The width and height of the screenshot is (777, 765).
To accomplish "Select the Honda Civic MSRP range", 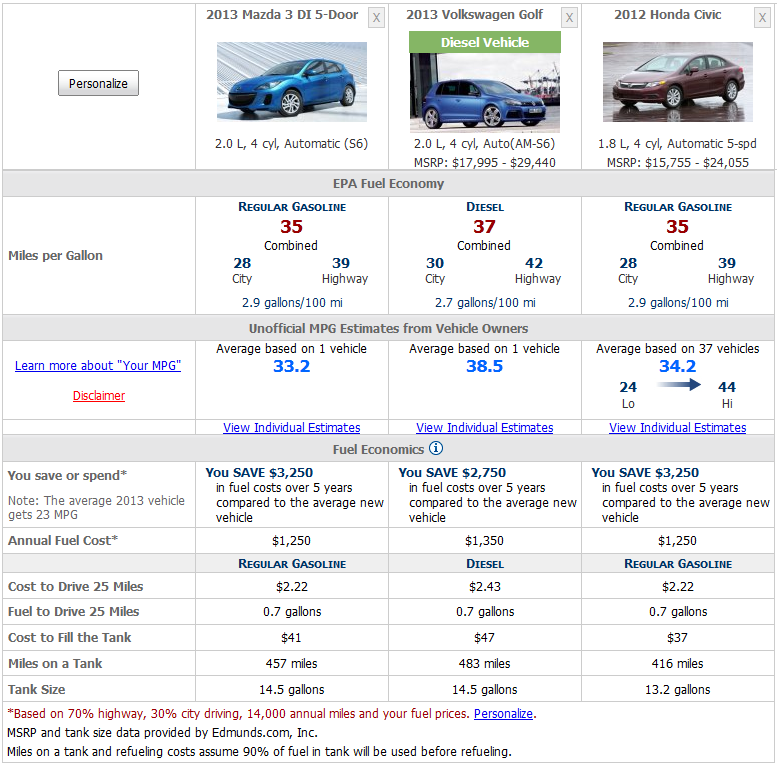I will coord(678,163).
